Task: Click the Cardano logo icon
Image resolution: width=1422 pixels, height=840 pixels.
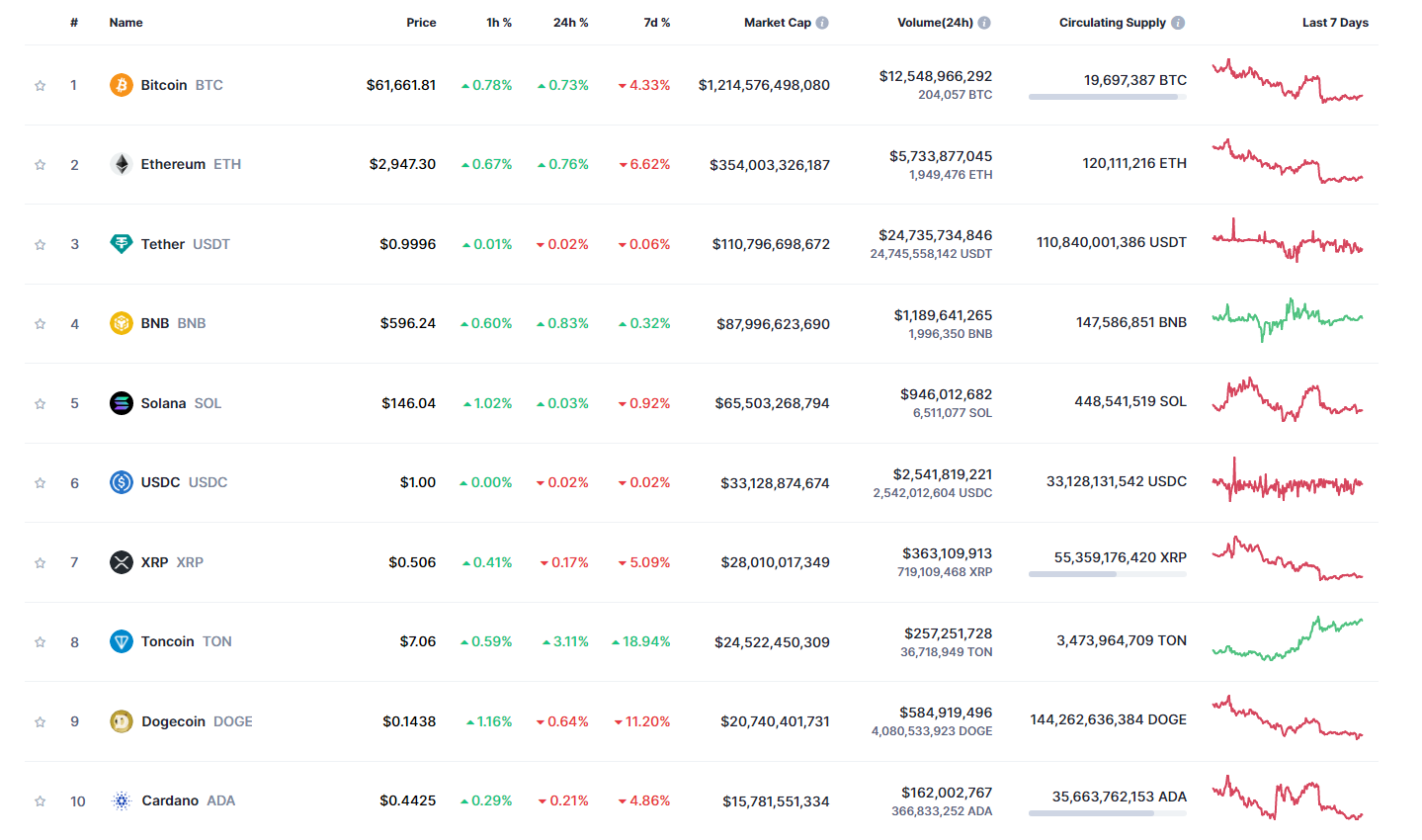Action: coord(121,800)
